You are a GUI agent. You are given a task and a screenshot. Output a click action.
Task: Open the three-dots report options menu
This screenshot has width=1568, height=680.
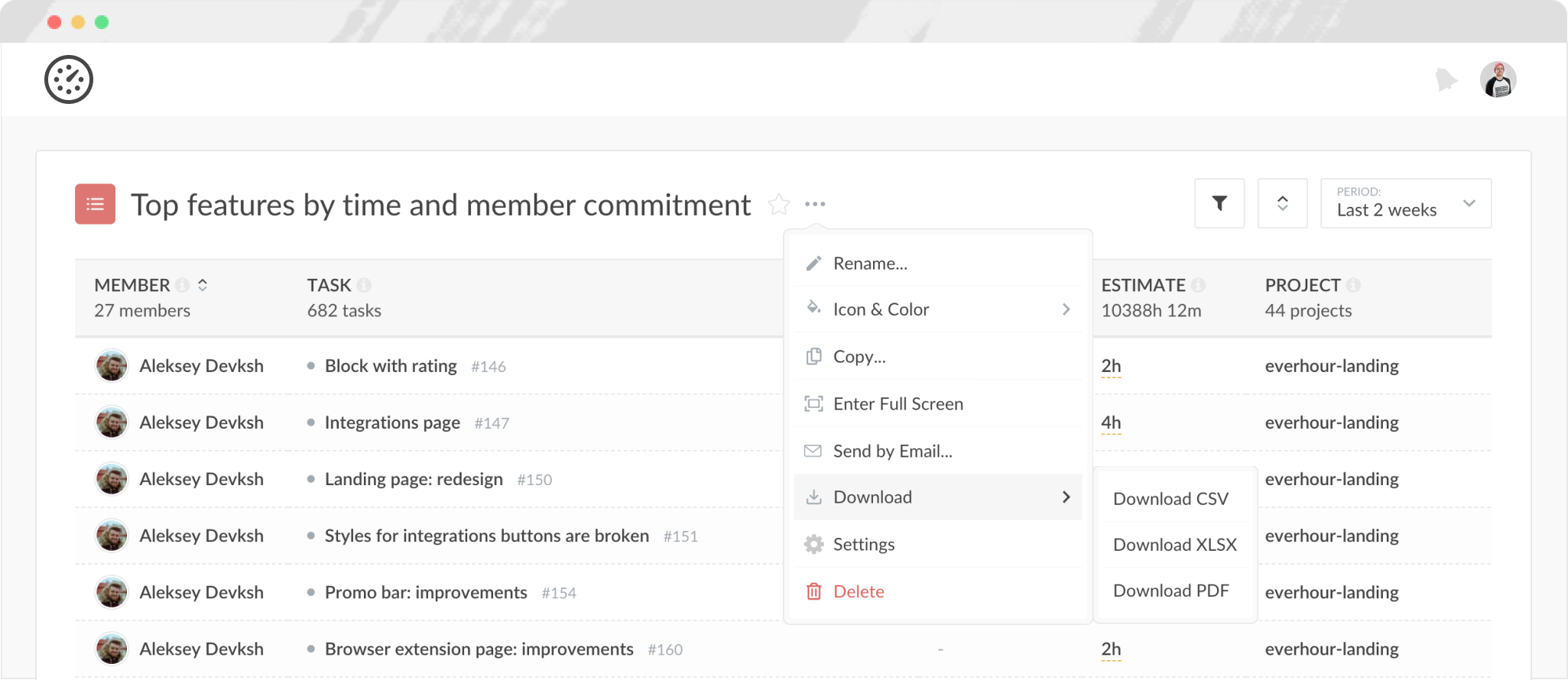(815, 204)
